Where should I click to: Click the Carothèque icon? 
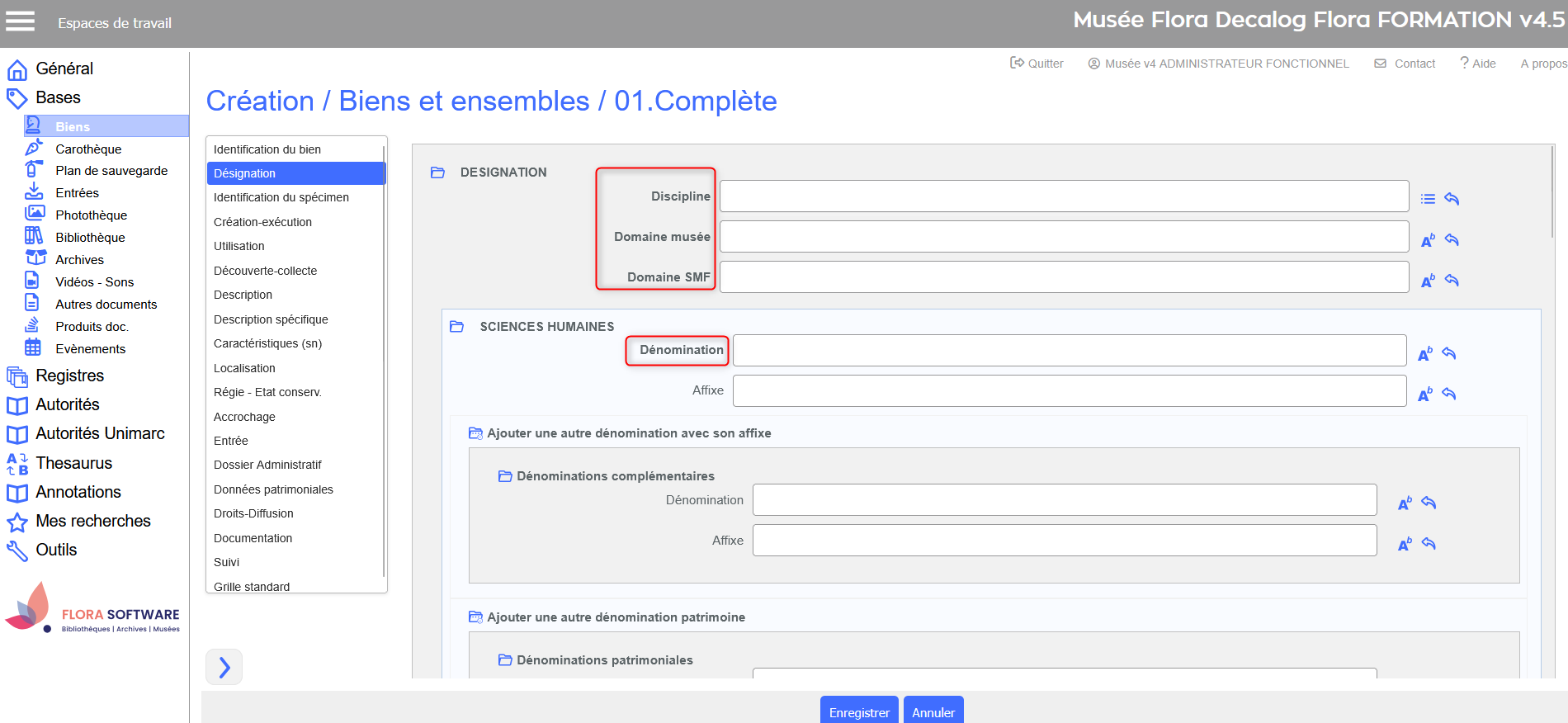click(x=34, y=148)
